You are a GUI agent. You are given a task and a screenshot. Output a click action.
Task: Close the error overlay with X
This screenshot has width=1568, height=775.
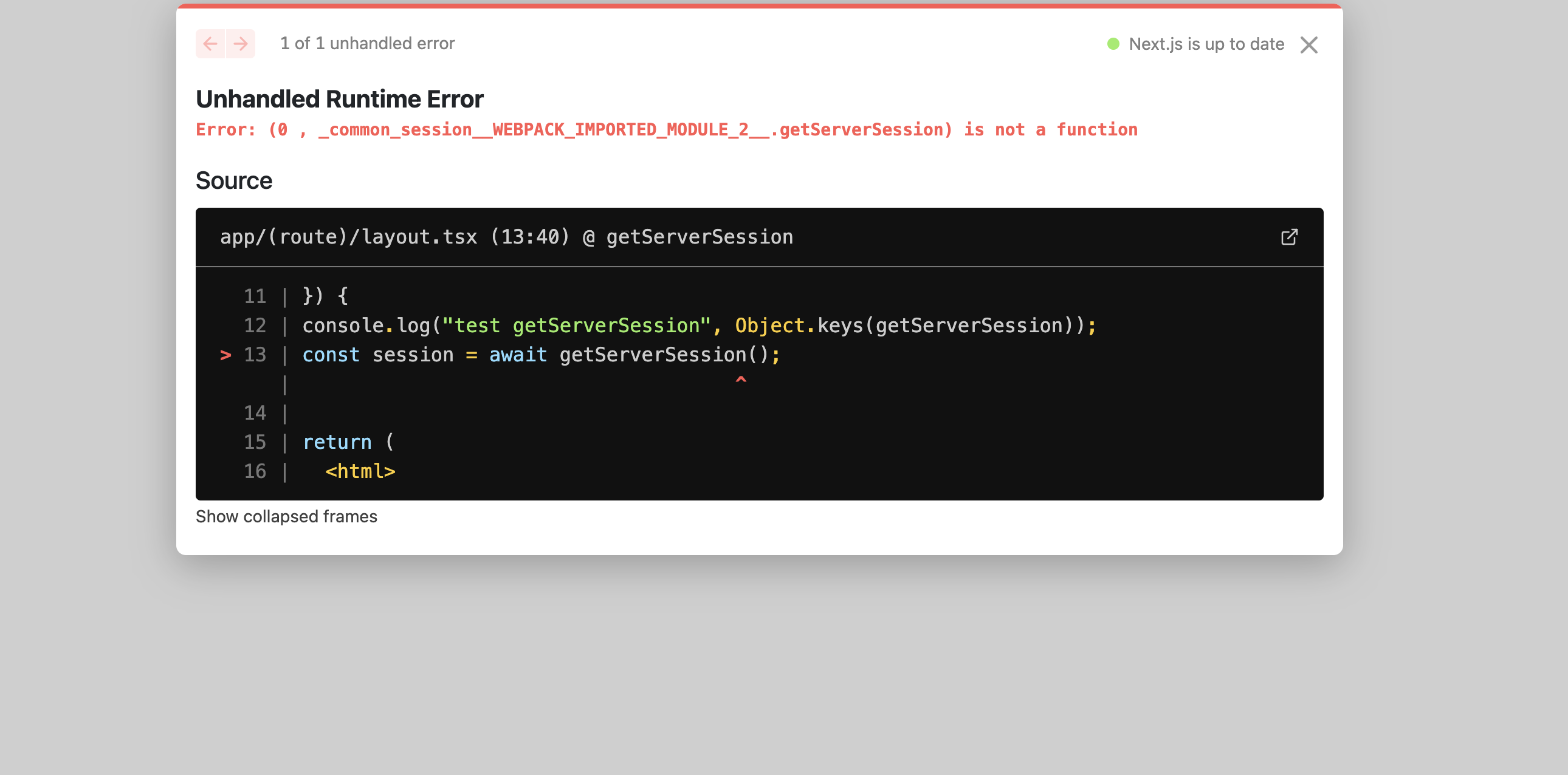[1308, 45]
